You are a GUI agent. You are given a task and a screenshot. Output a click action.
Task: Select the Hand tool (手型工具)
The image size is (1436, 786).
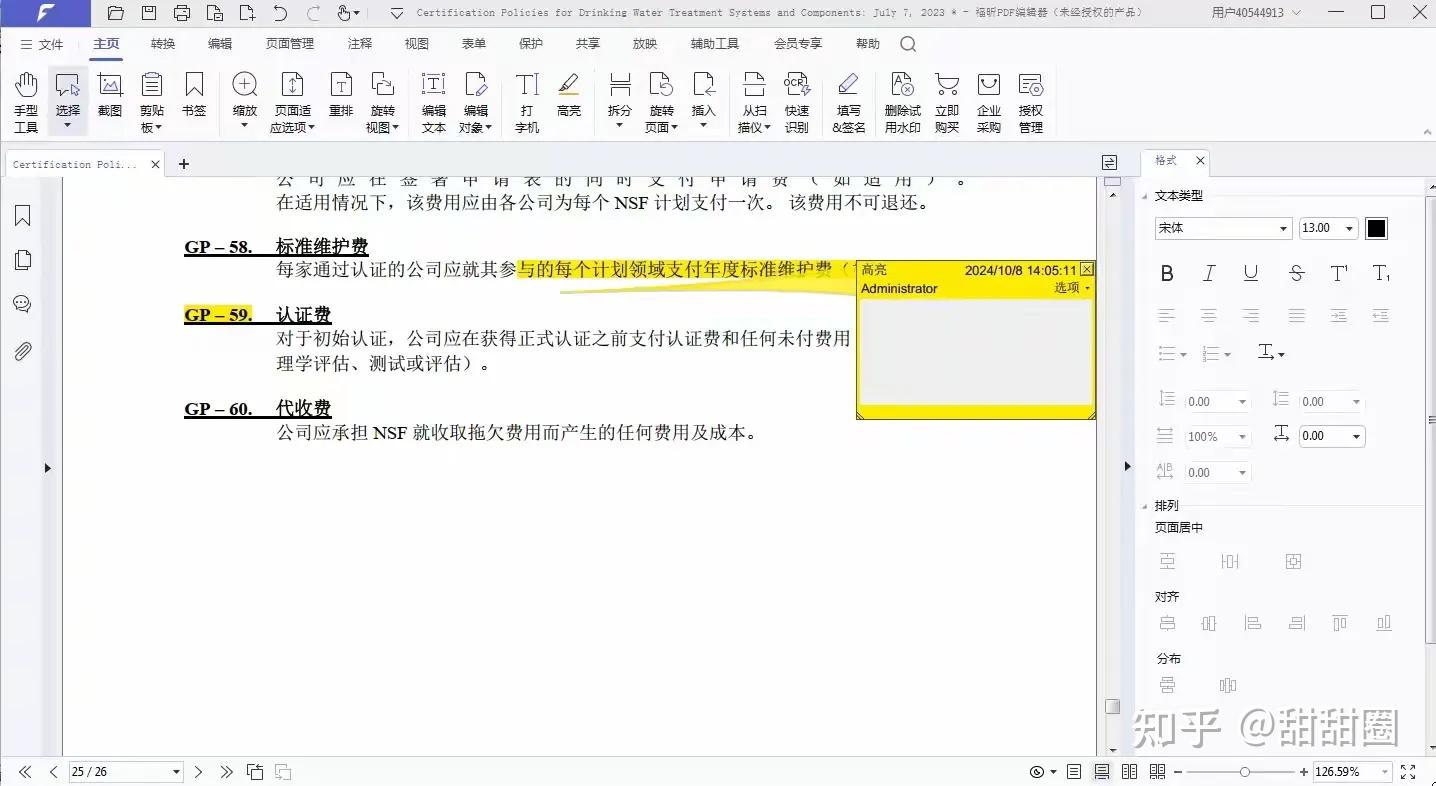pyautogui.click(x=26, y=102)
